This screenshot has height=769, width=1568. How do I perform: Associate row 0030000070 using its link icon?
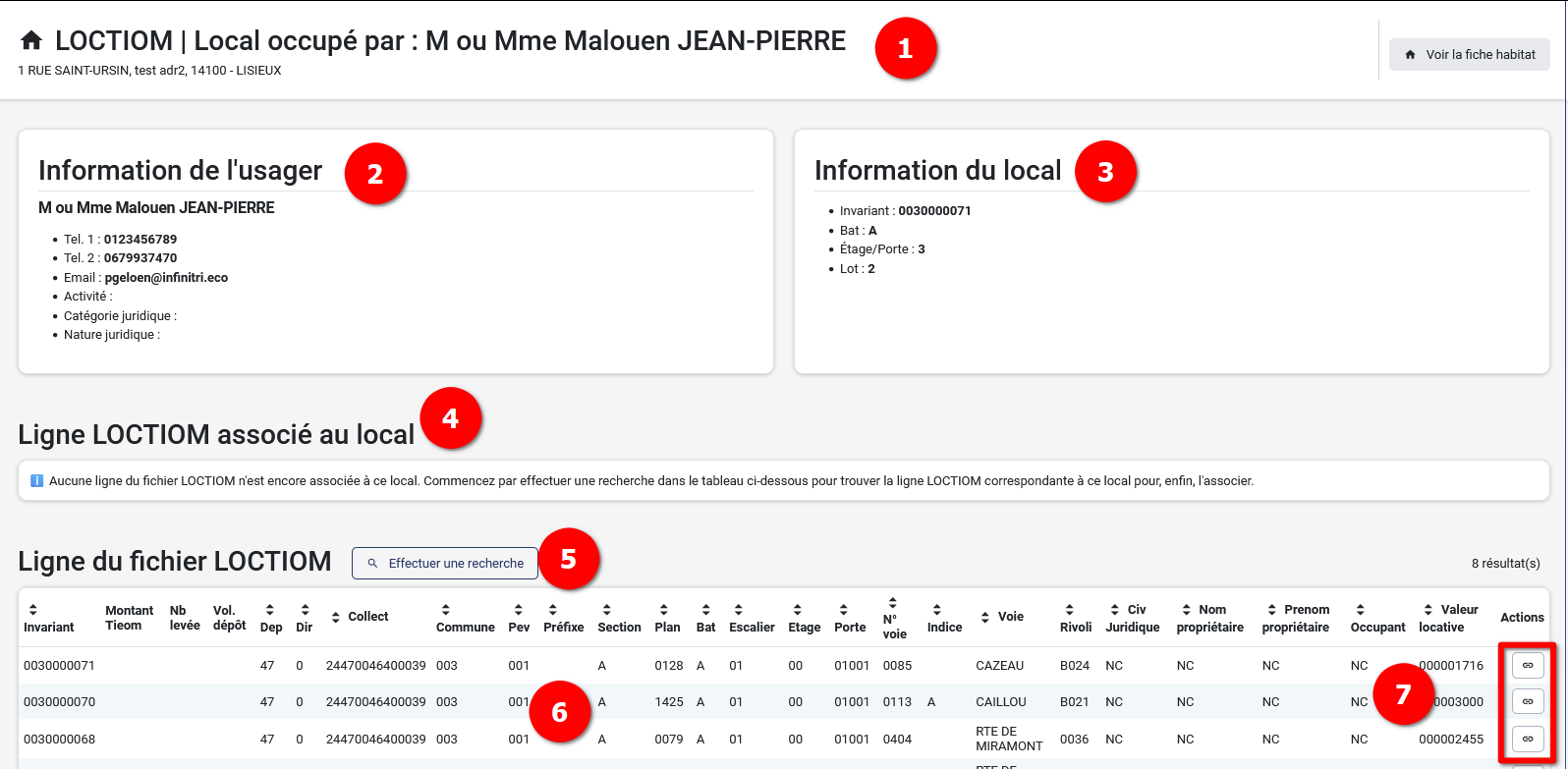click(x=1527, y=702)
